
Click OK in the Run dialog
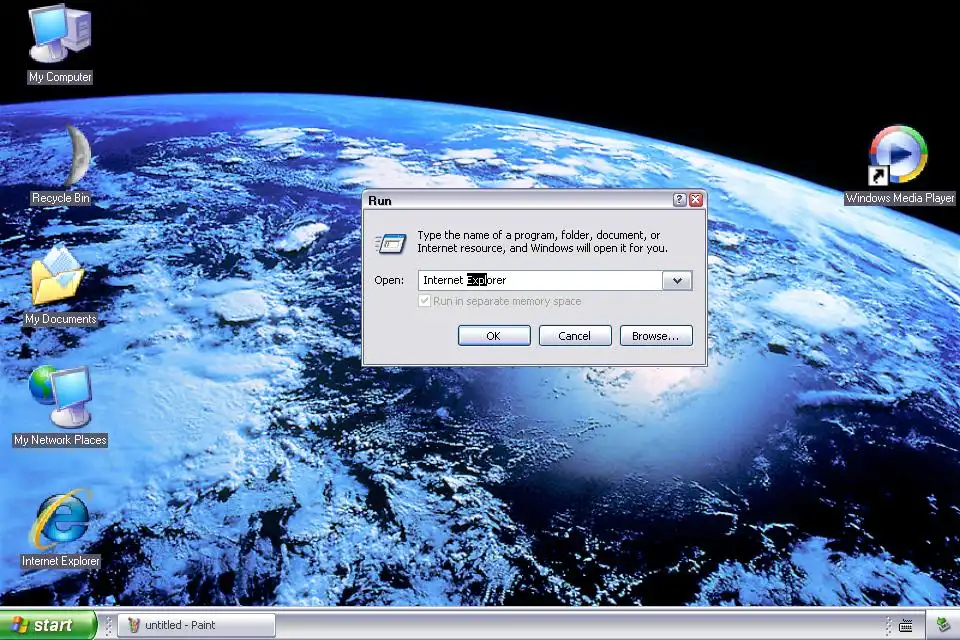point(494,336)
